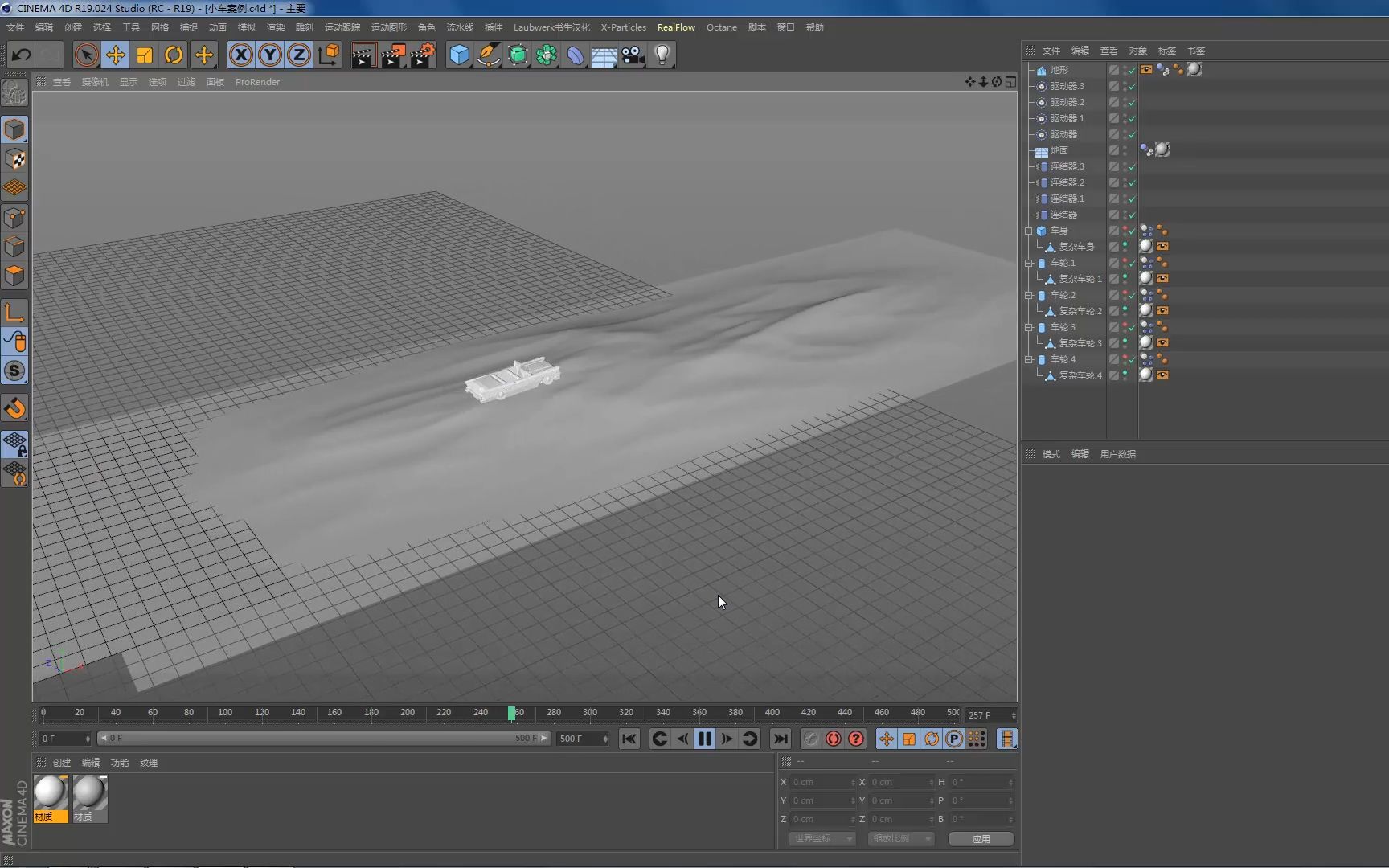
Task: Open the Light object tool
Action: (662, 55)
